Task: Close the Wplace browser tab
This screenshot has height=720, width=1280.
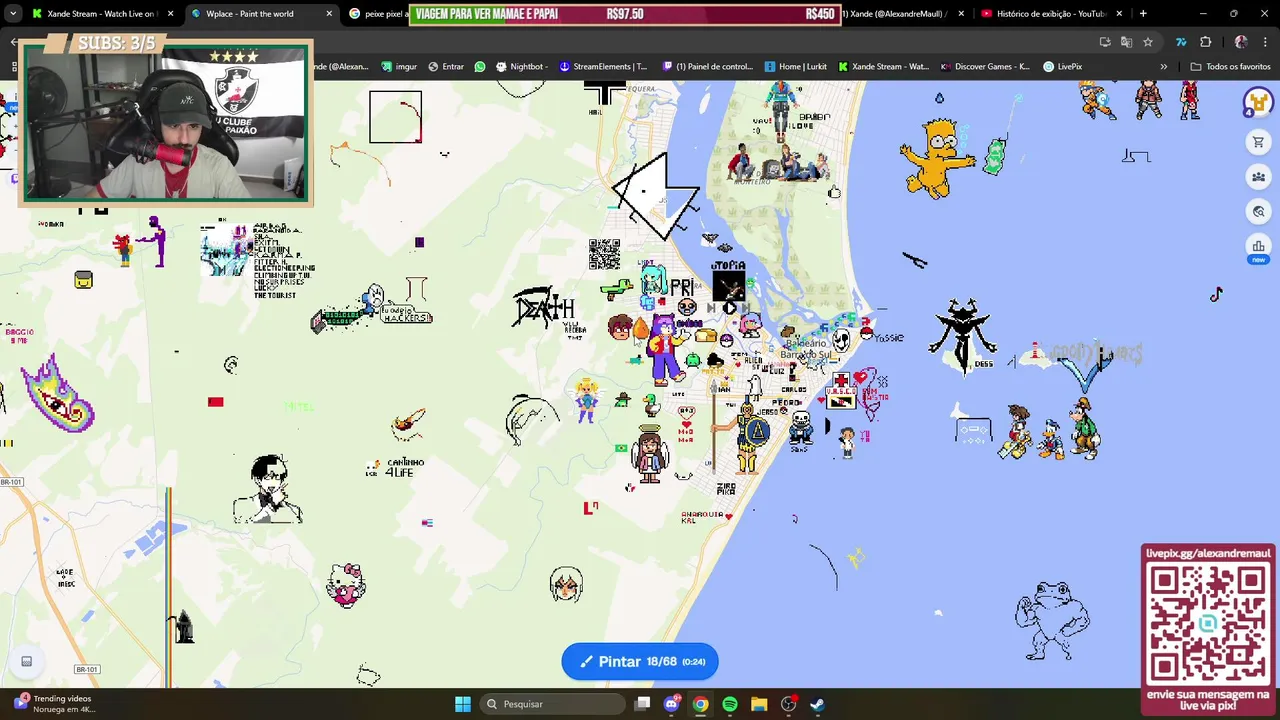Action: pyautogui.click(x=329, y=14)
